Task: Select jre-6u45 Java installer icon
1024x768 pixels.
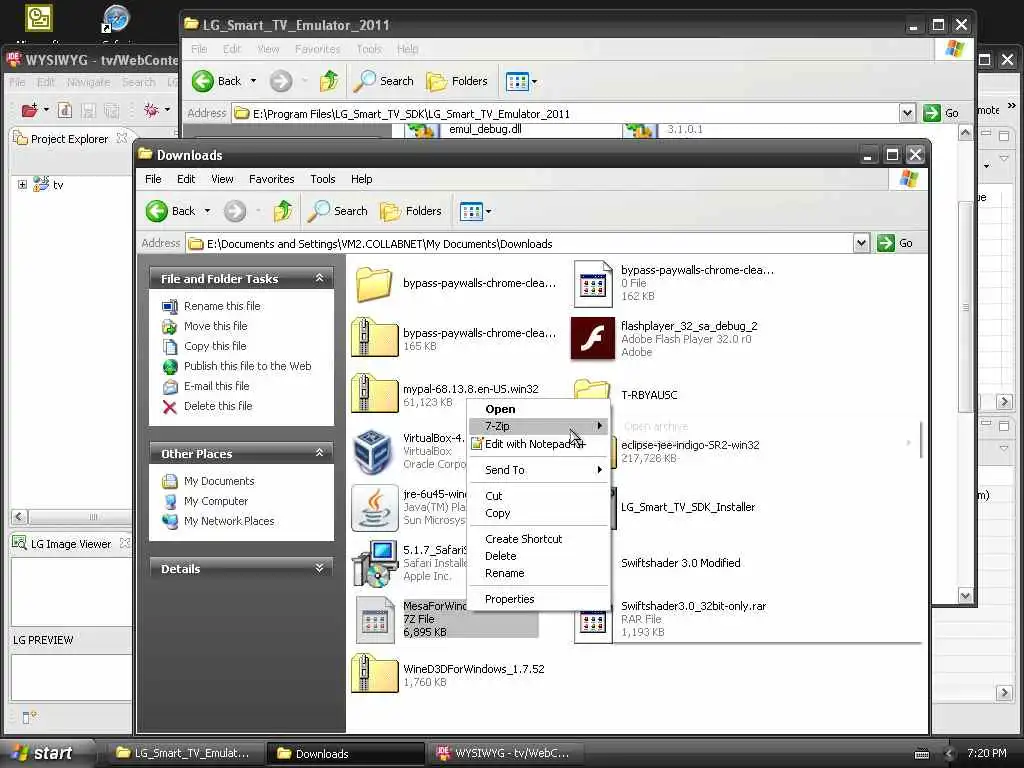Action: [374, 507]
